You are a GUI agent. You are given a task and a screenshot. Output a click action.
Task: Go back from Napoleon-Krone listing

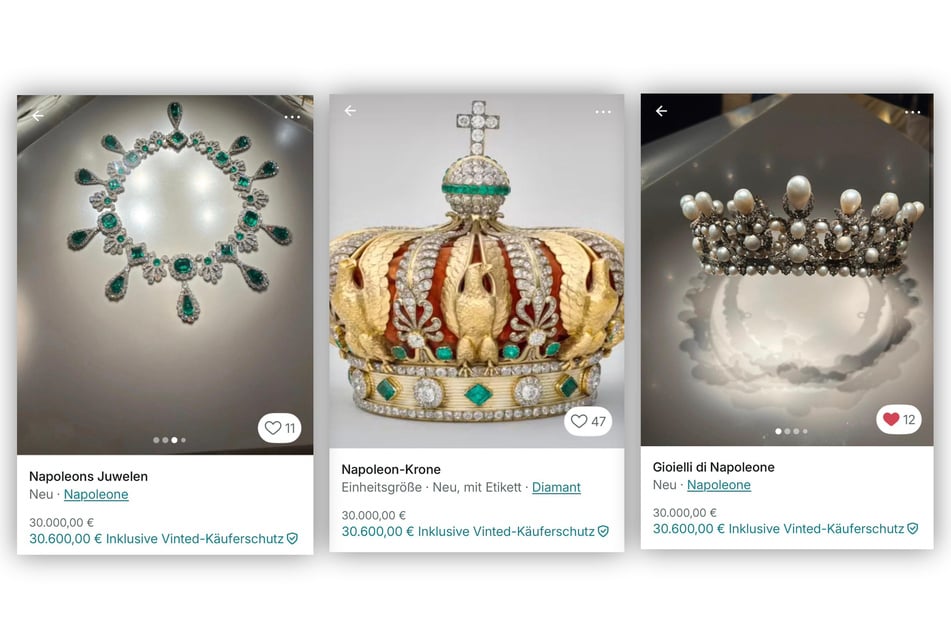click(351, 110)
